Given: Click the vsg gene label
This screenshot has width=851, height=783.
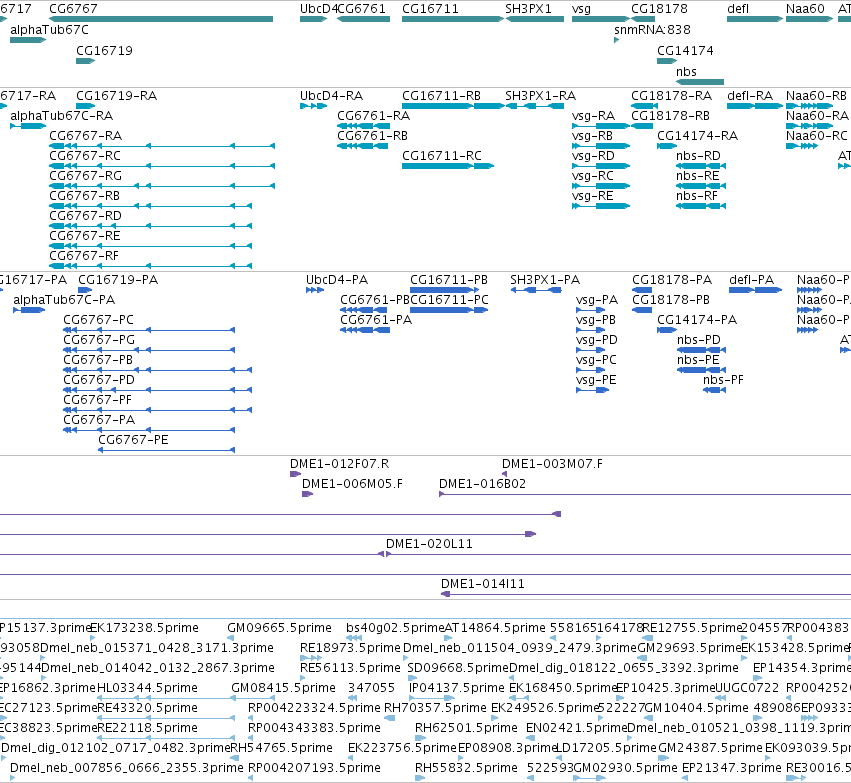Looking at the screenshot, I should coord(581,9).
